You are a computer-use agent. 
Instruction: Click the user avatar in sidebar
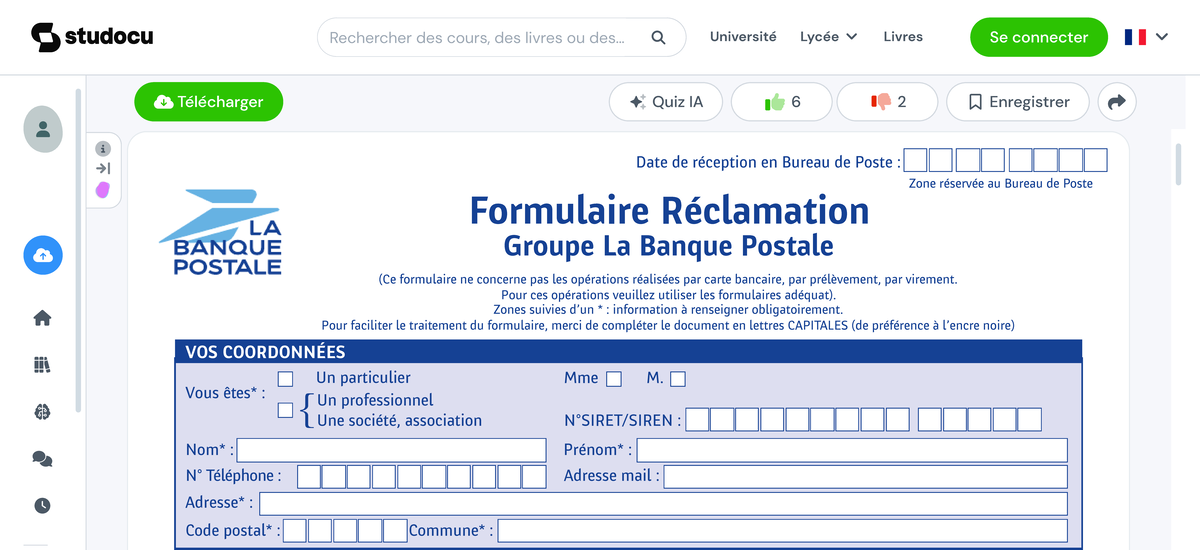pos(43,129)
